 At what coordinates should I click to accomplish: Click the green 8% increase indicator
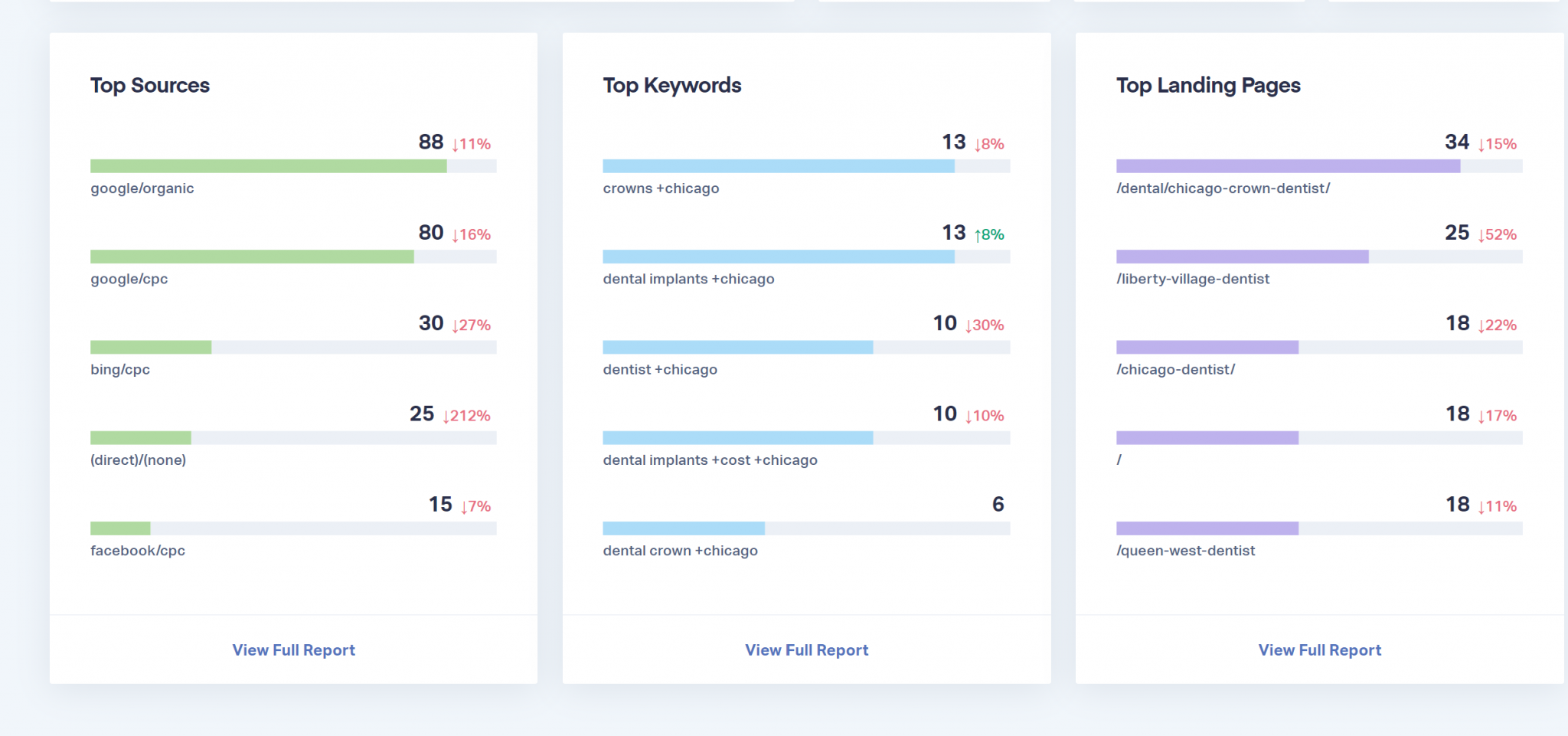click(x=988, y=234)
